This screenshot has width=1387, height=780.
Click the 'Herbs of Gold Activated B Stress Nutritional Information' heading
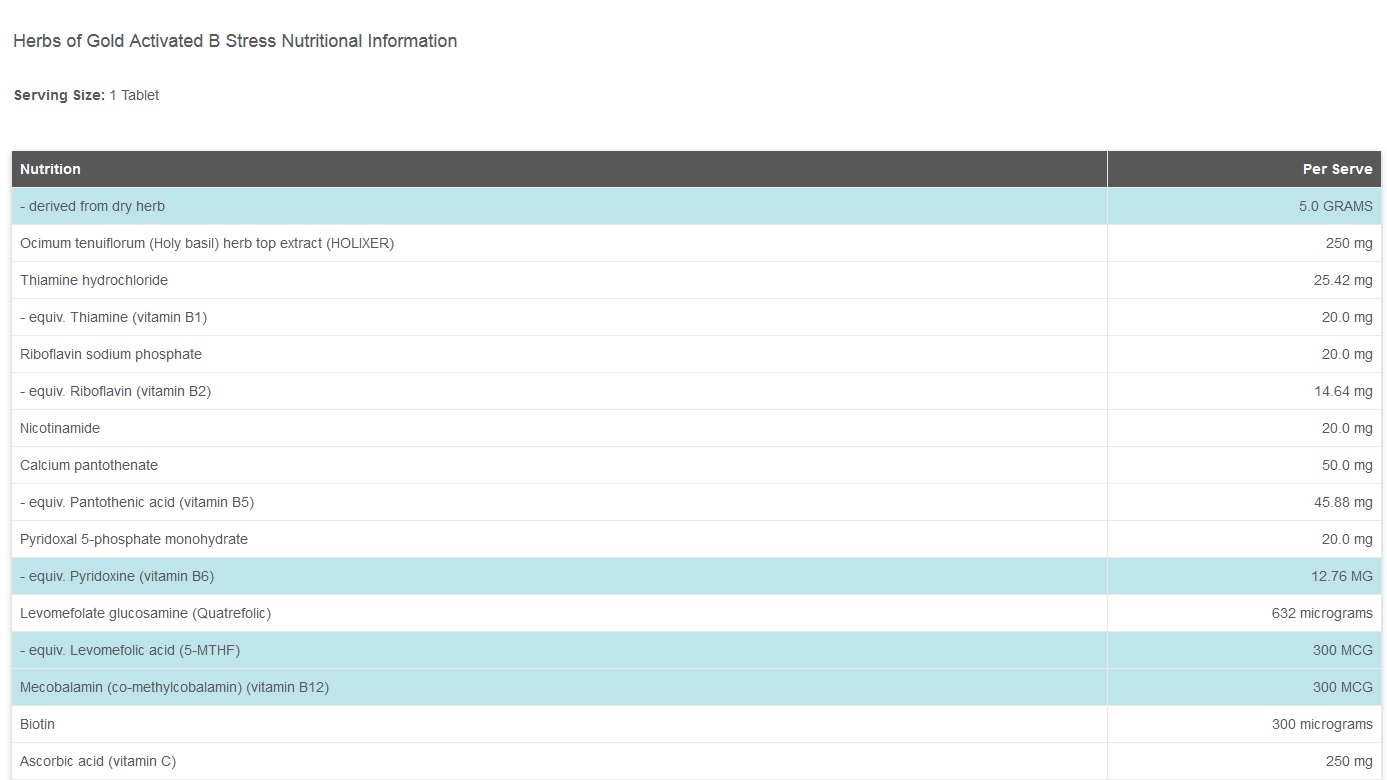235,41
